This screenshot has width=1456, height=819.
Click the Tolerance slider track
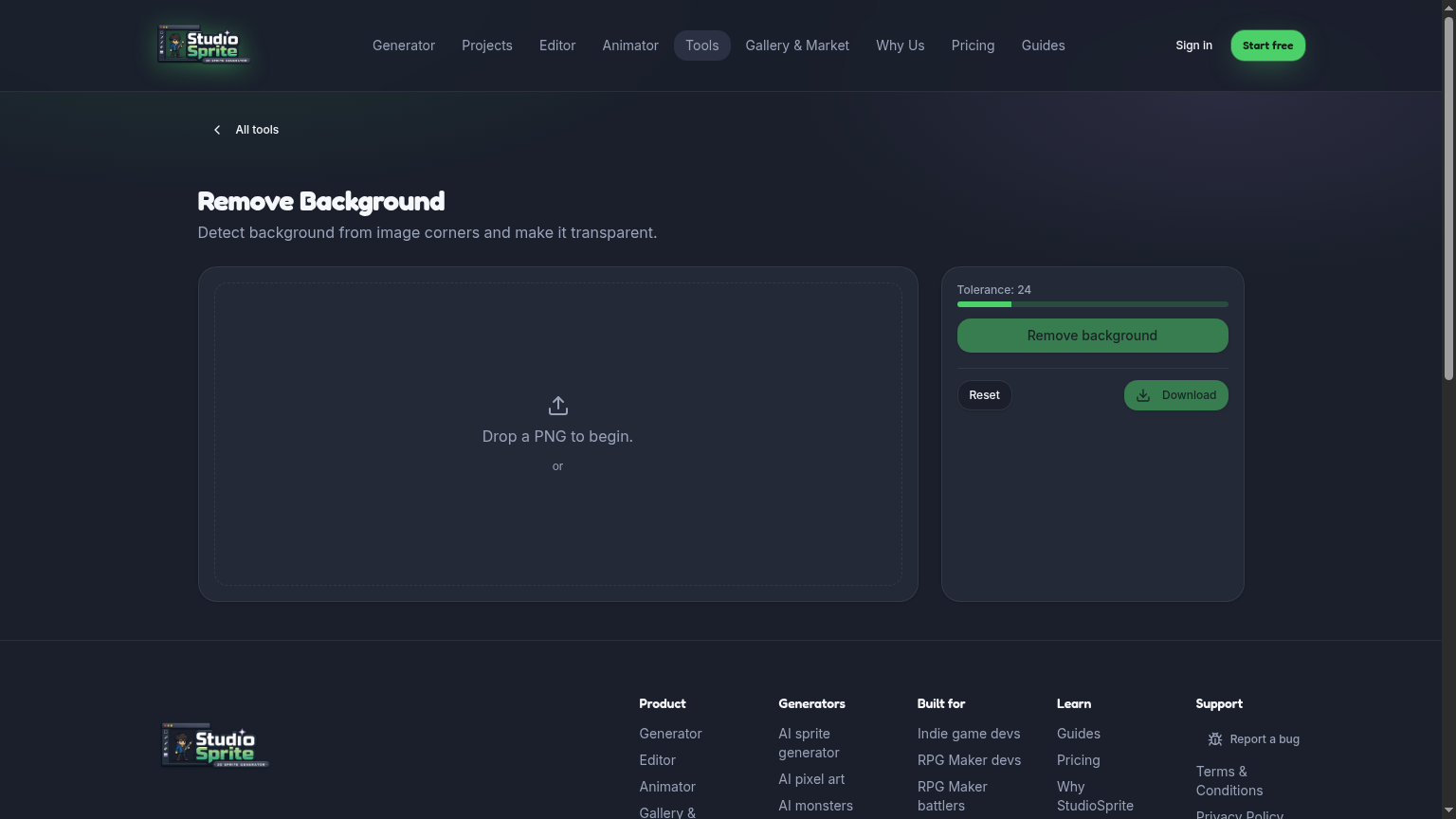point(1092,304)
